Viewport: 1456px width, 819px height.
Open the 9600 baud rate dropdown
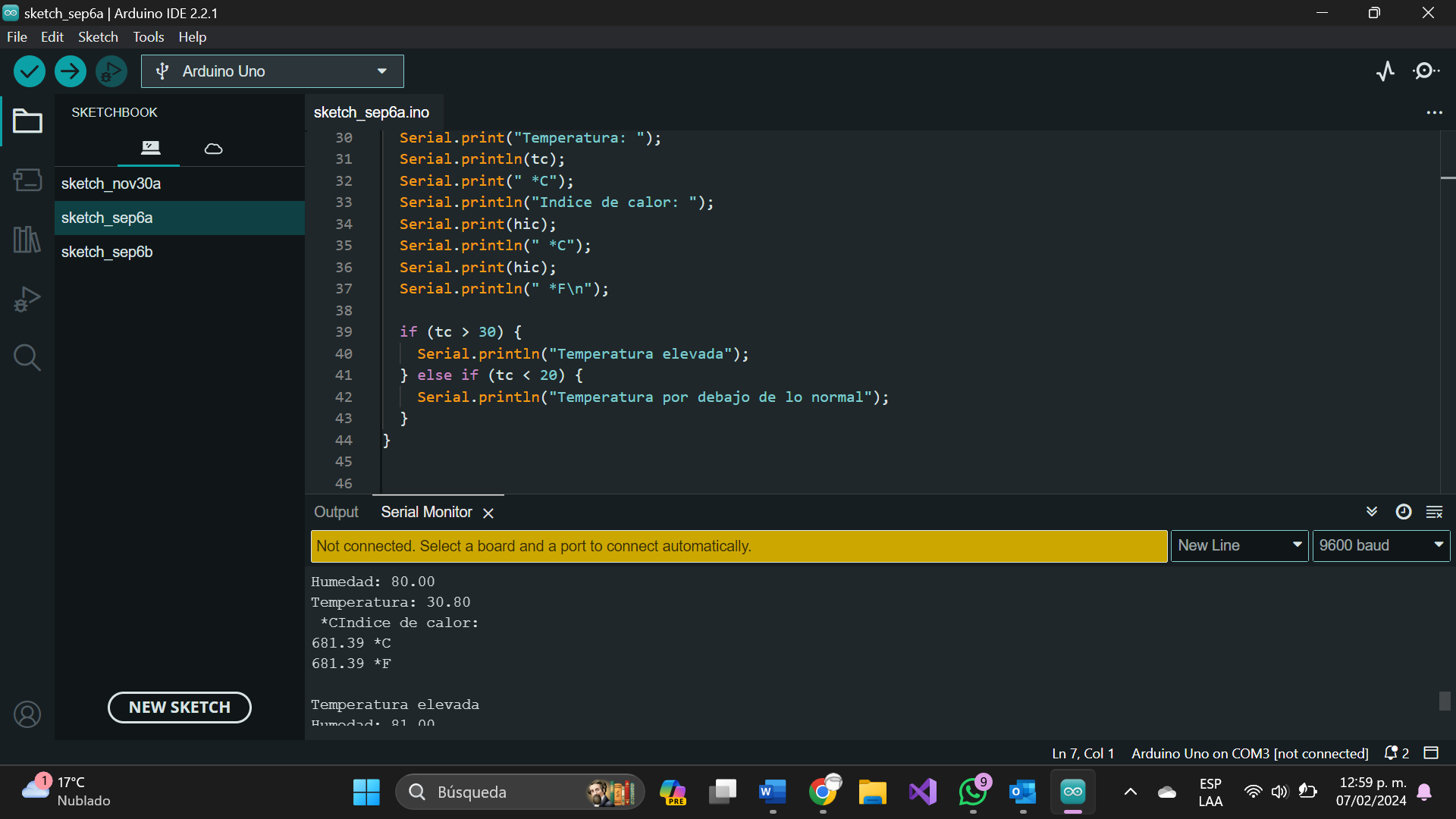tap(1380, 546)
